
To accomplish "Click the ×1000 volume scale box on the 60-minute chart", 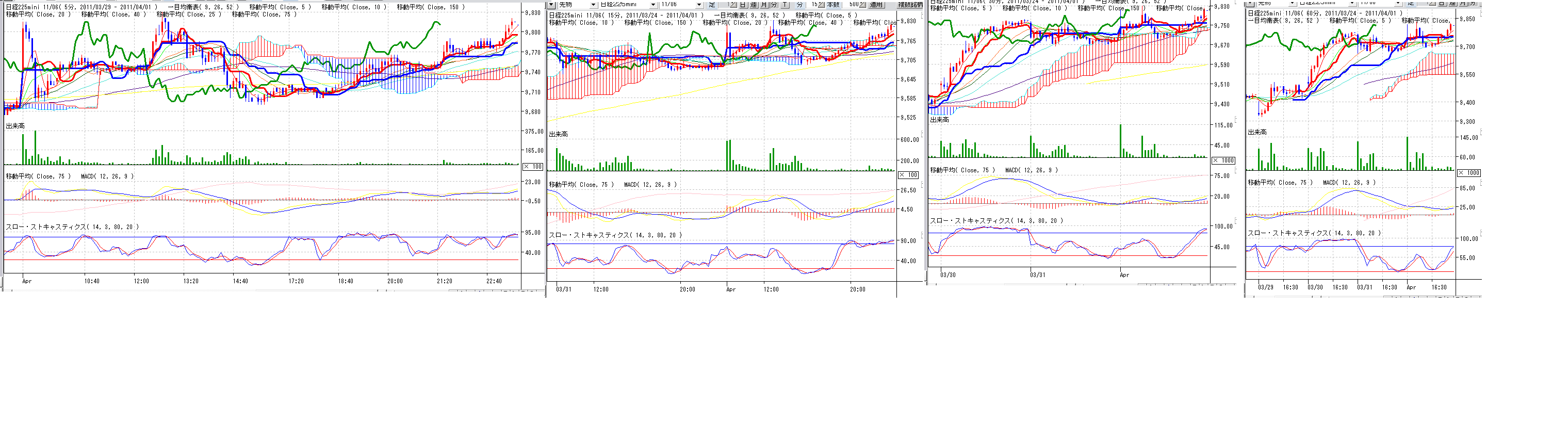I will [x=1468, y=173].
